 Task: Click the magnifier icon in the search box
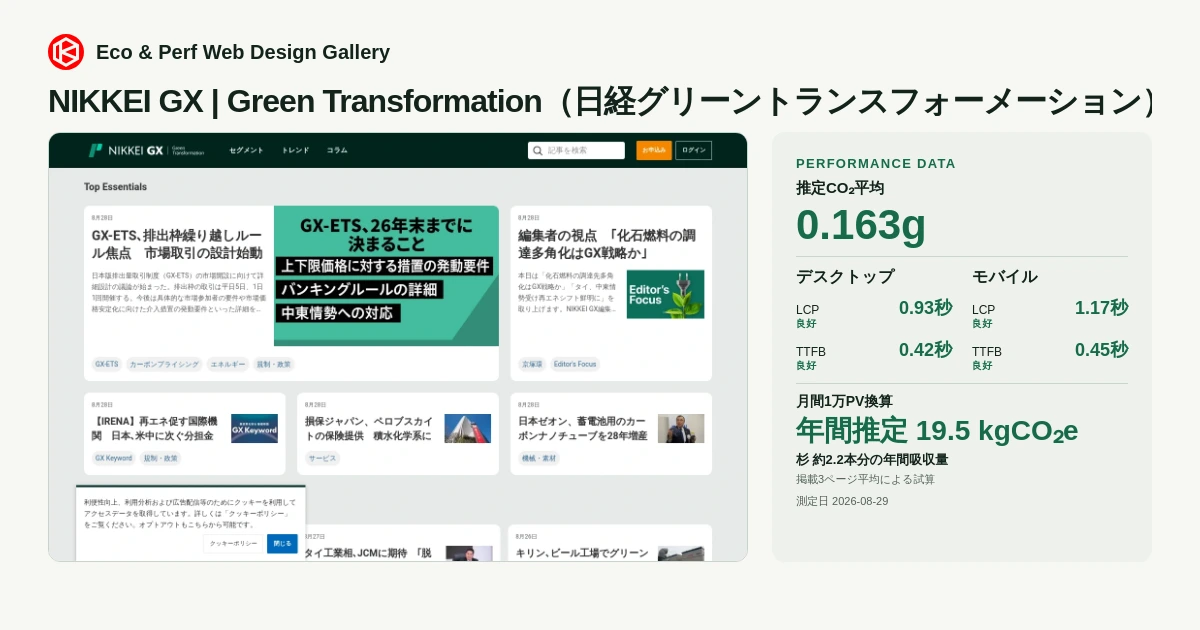[538, 150]
